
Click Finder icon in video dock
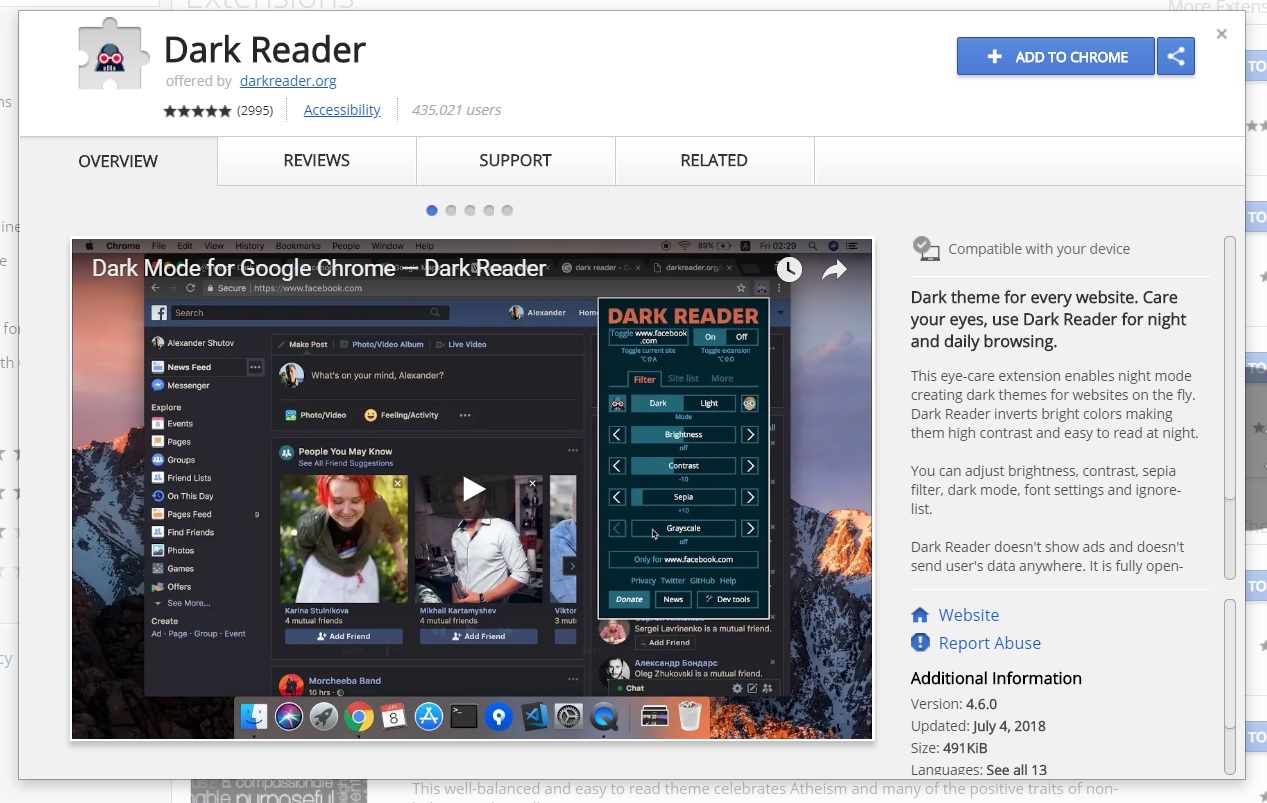coord(254,716)
